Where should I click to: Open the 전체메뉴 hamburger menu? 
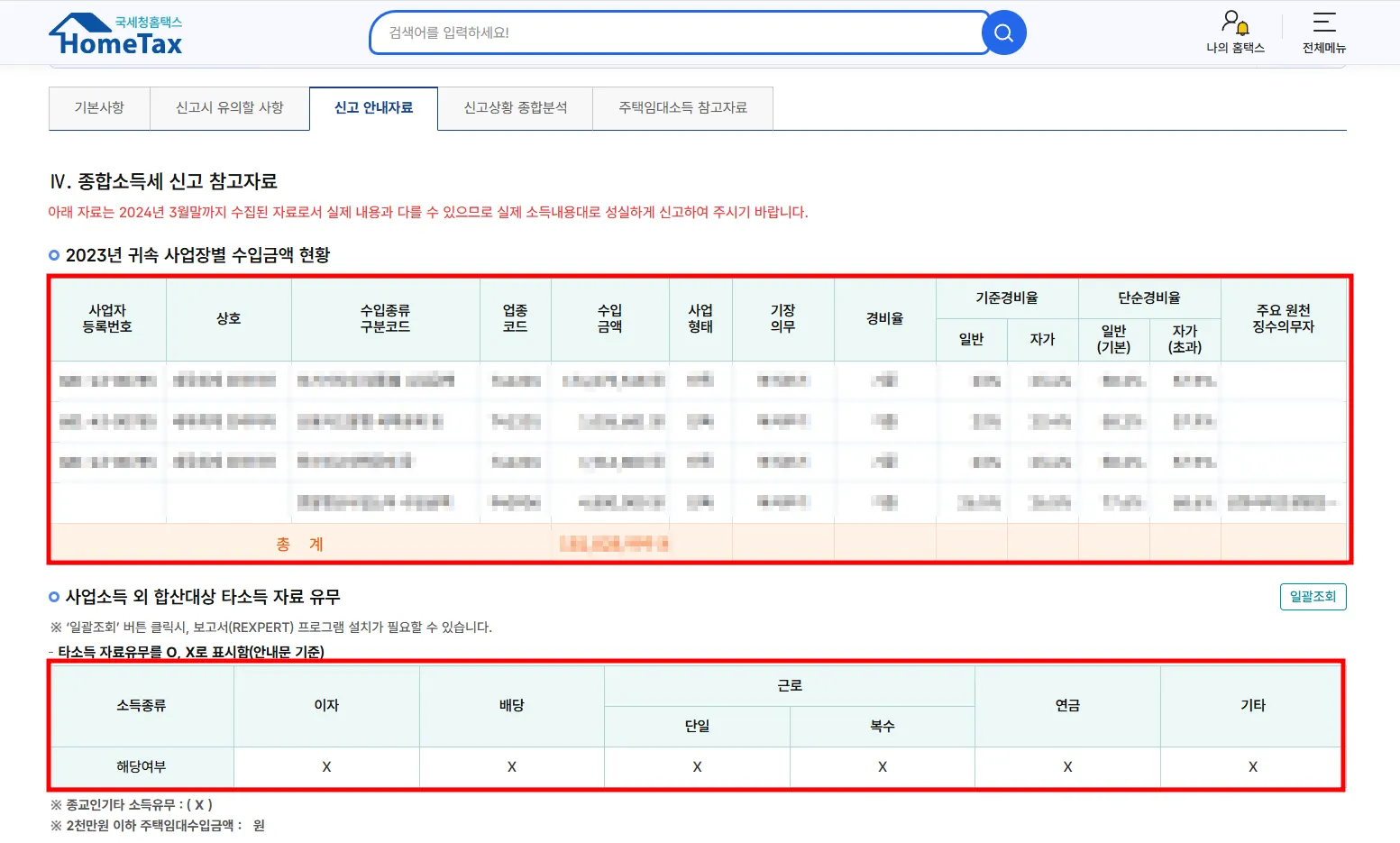click(1323, 33)
